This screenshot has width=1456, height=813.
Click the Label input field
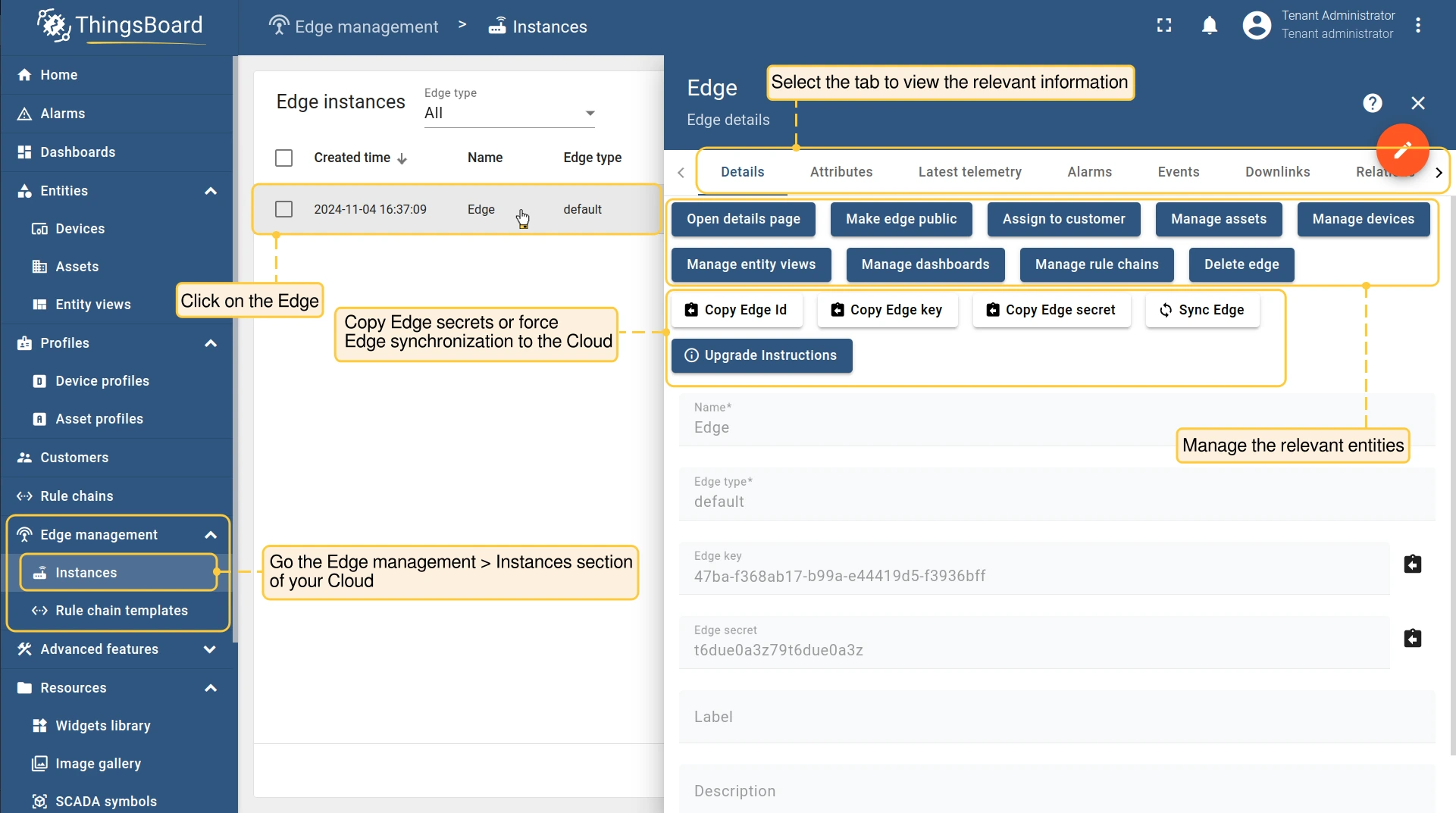(1057, 717)
